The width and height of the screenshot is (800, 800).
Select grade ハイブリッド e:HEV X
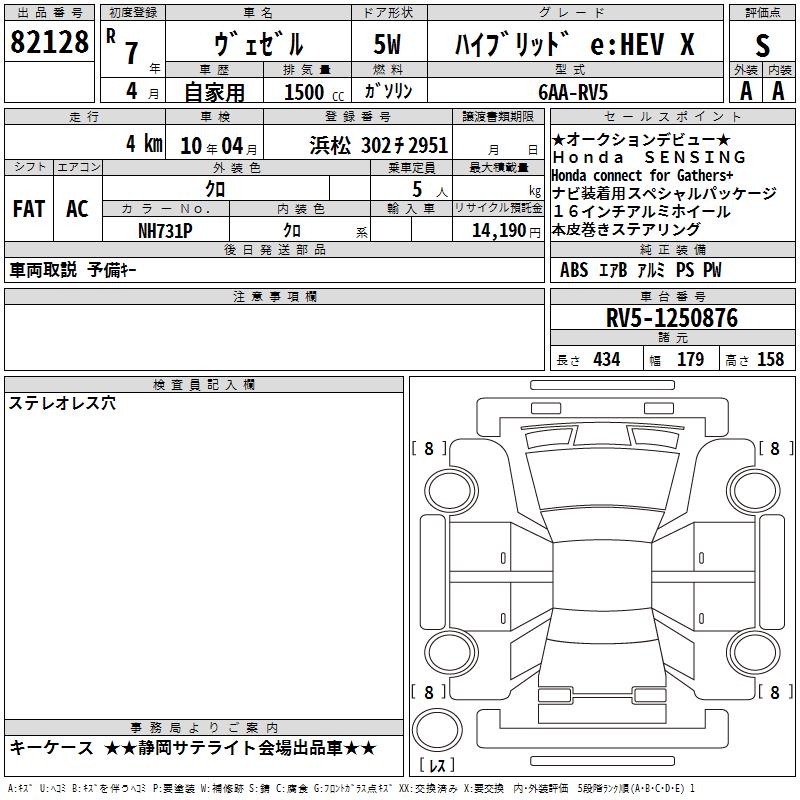click(575, 44)
